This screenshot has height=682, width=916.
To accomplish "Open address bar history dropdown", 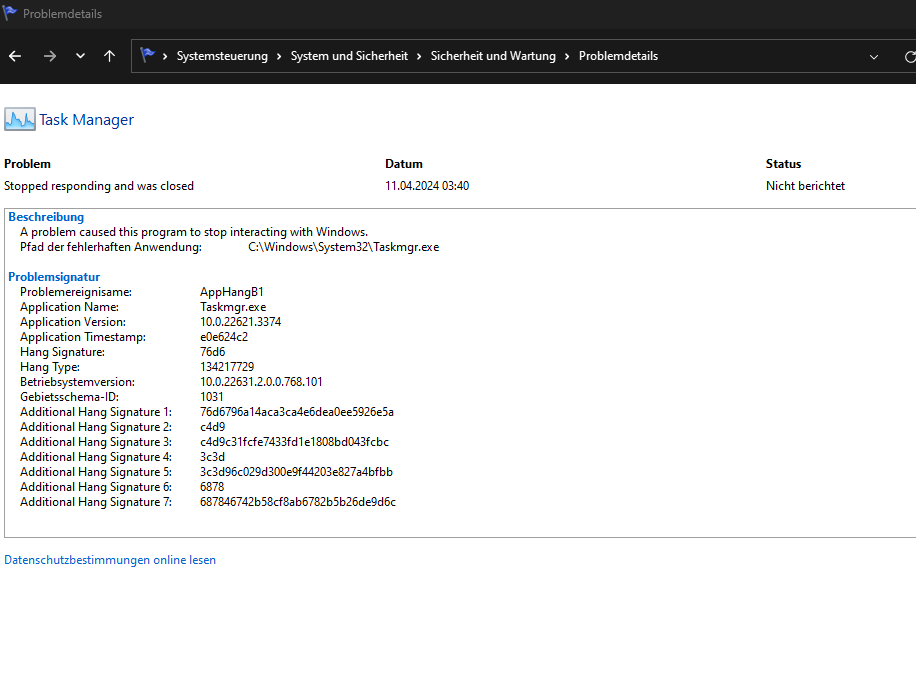I will click(x=874, y=57).
